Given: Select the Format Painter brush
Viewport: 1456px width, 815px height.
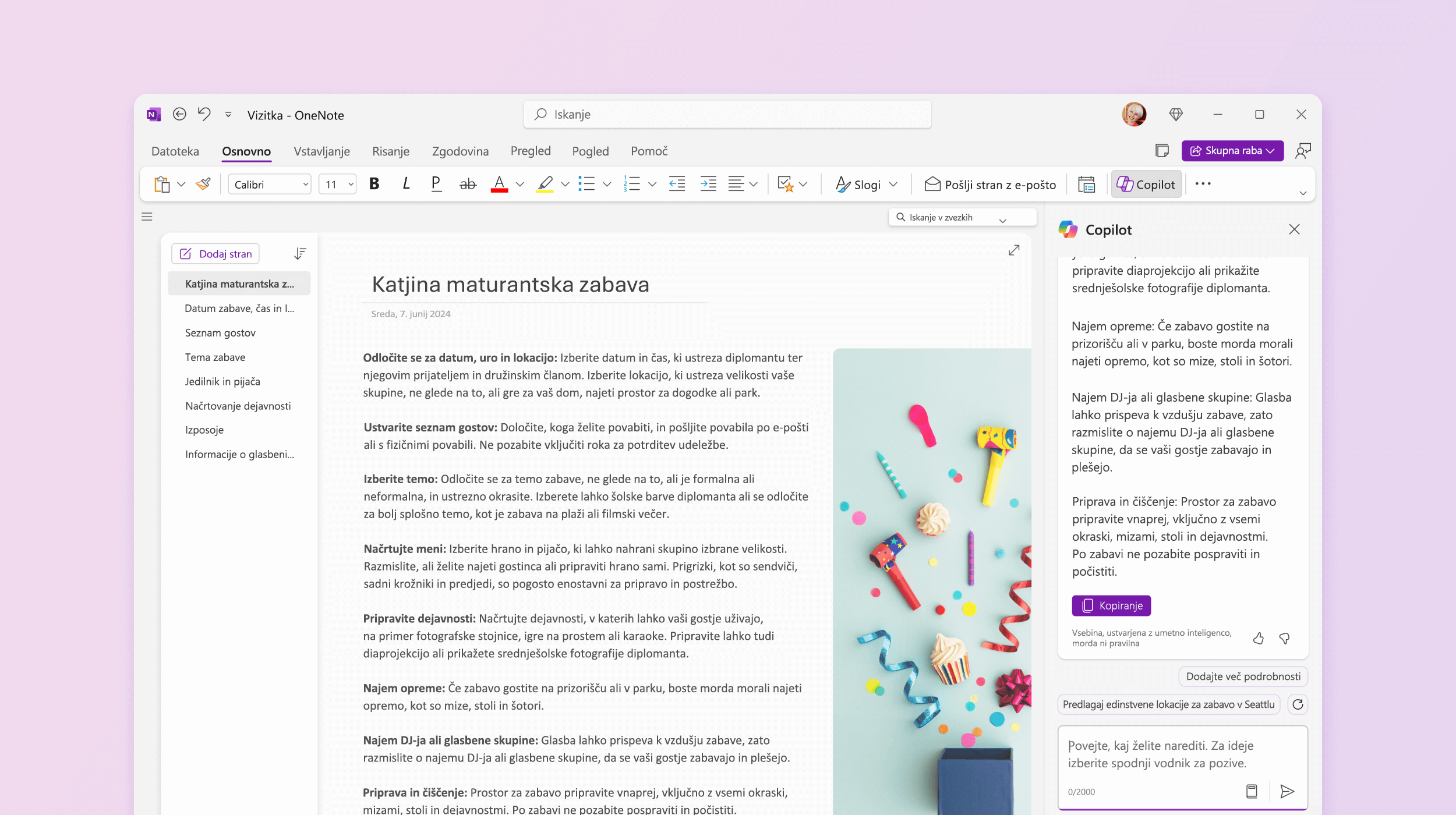Looking at the screenshot, I should [203, 185].
